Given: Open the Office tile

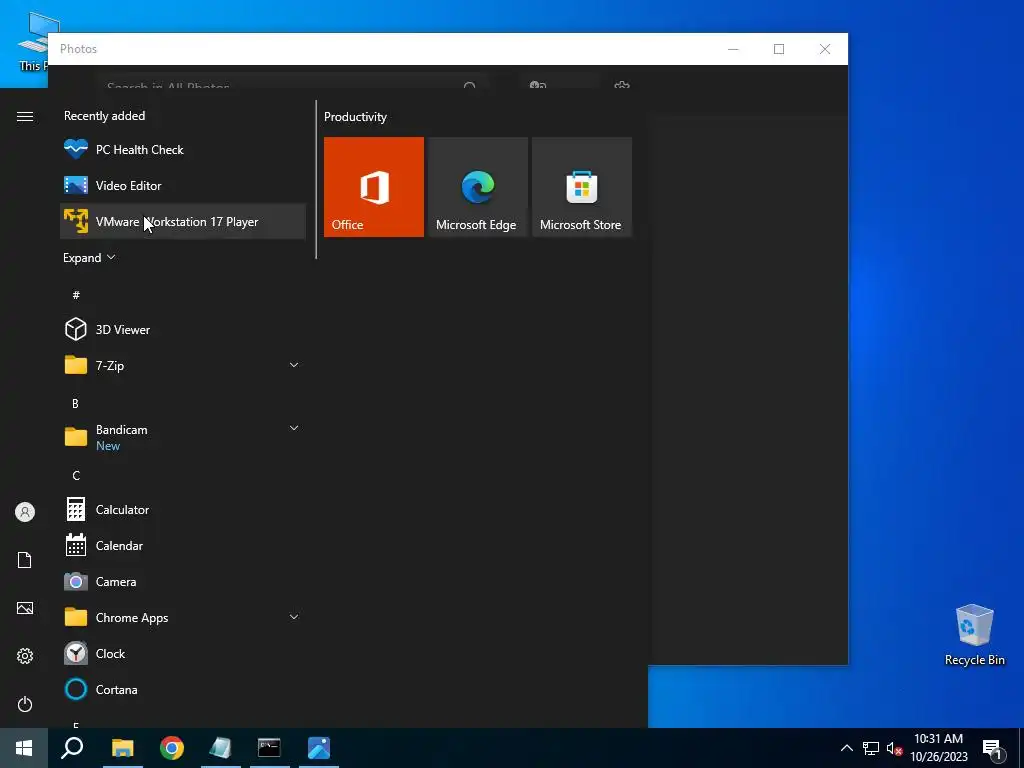Looking at the screenshot, I should pyautogui.click(x=374, y=187).
